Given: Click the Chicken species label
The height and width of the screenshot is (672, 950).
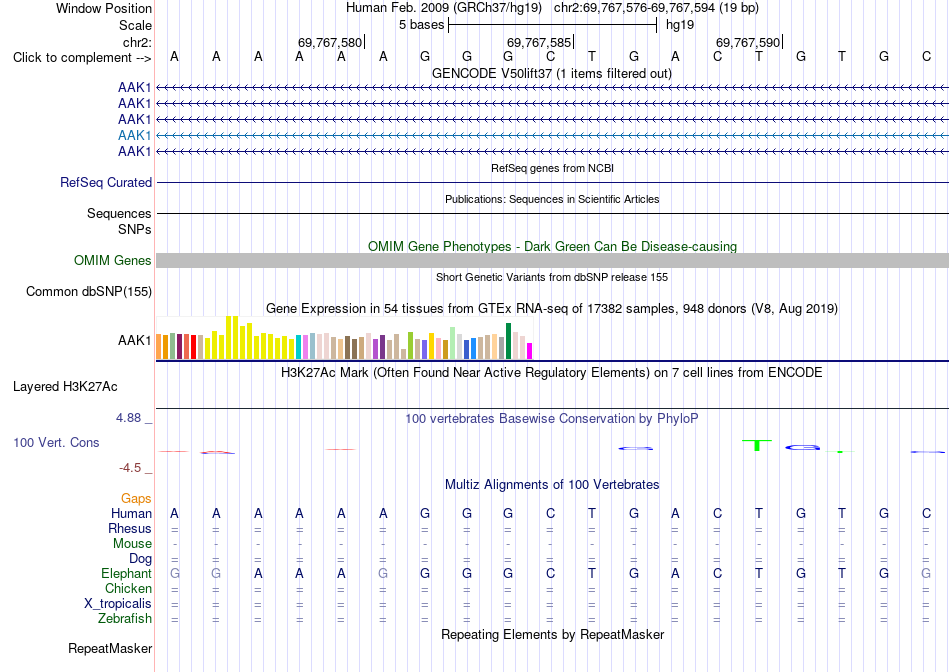Looking at the screenshot, I should [x=128, y=588].
